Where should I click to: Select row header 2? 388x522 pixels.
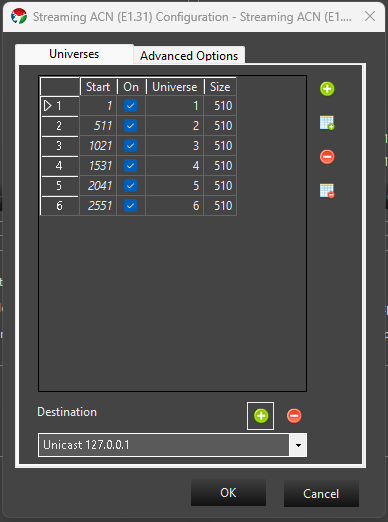(60, 126)
